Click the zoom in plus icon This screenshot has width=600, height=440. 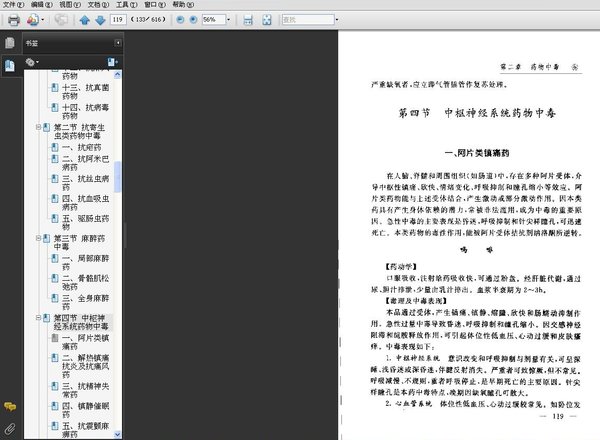194,20
